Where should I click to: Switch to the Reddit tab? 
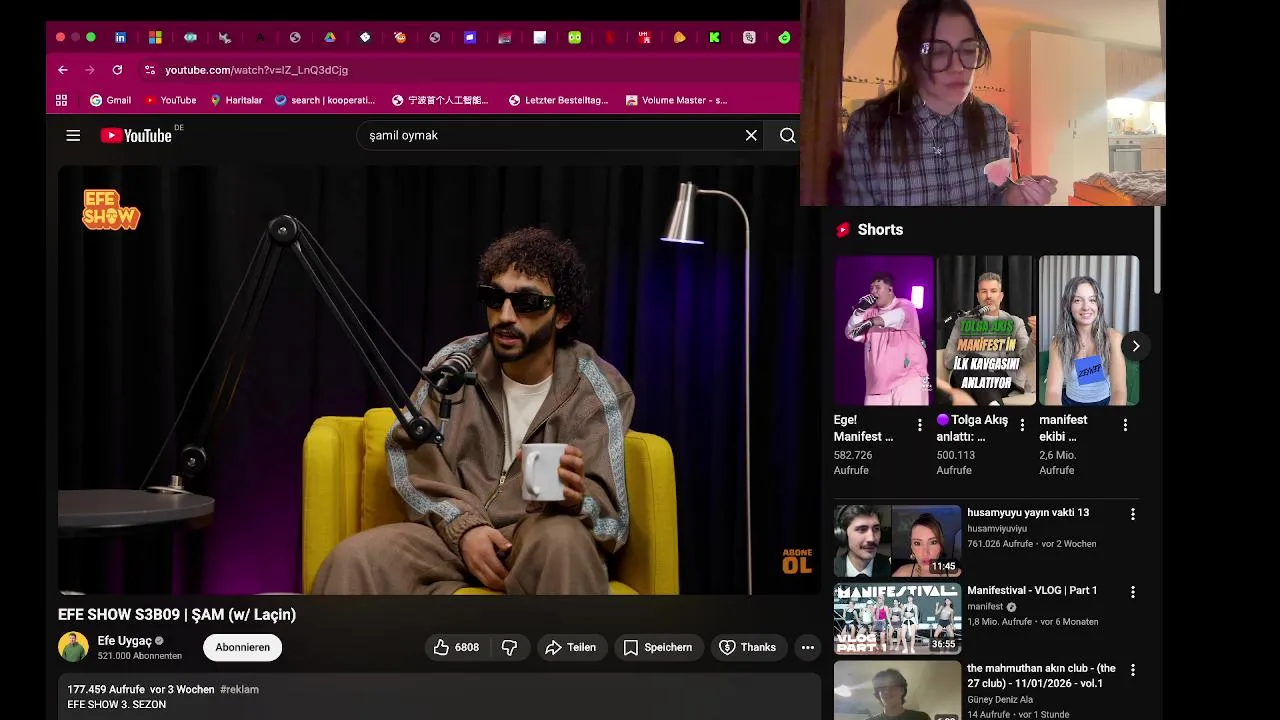(x=400, y=37)
